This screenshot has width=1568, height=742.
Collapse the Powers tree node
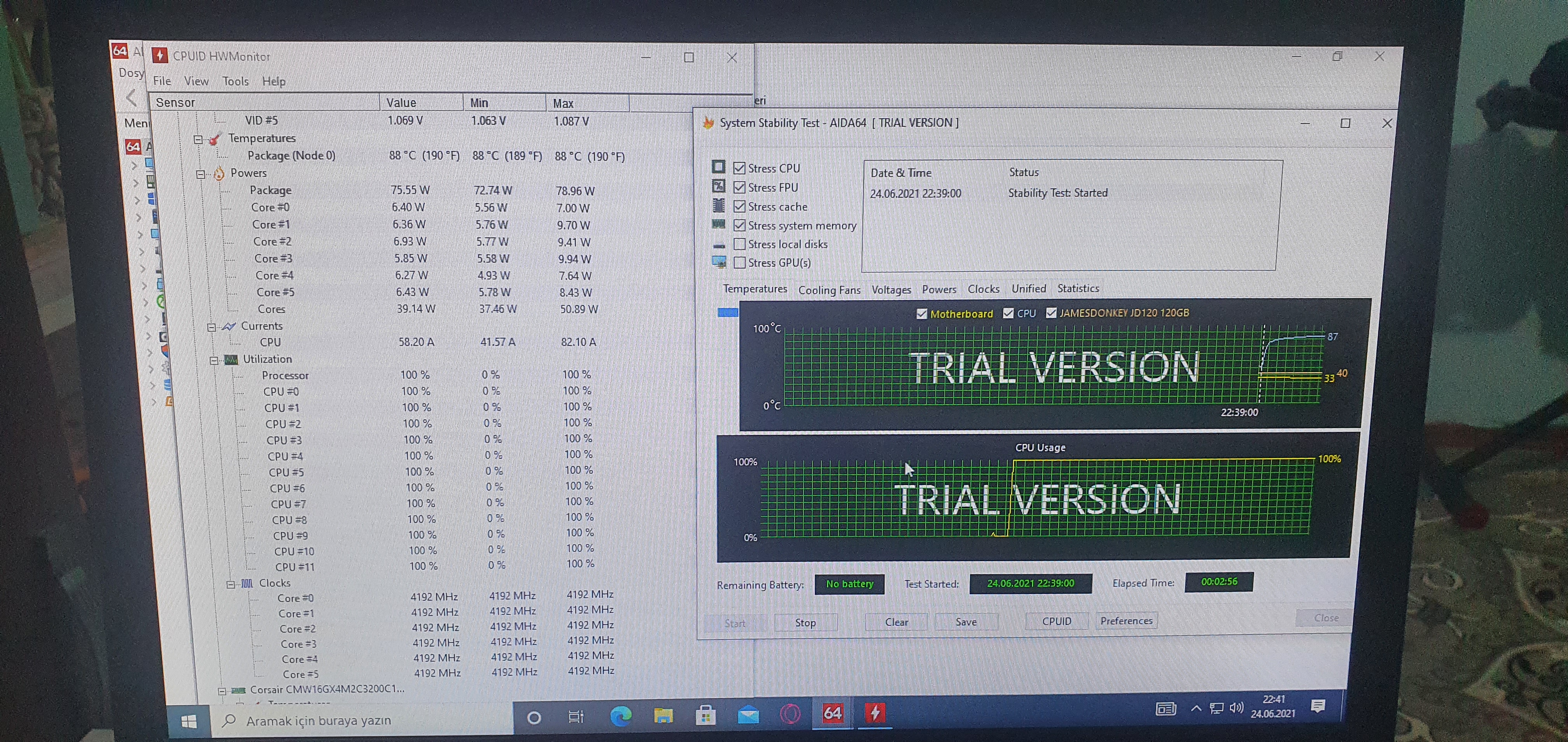[200, 174]
